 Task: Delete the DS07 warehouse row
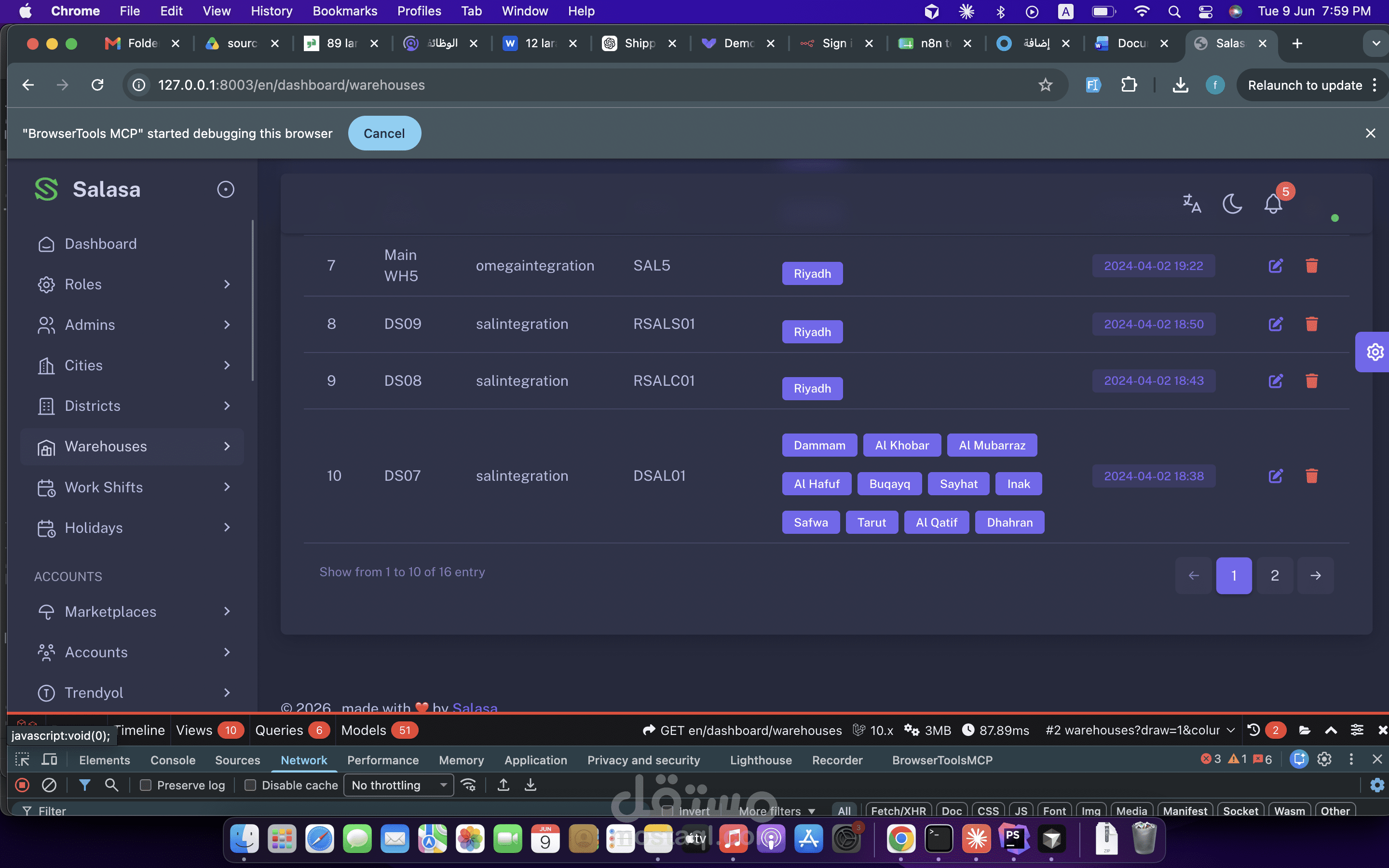(1311, 476)
